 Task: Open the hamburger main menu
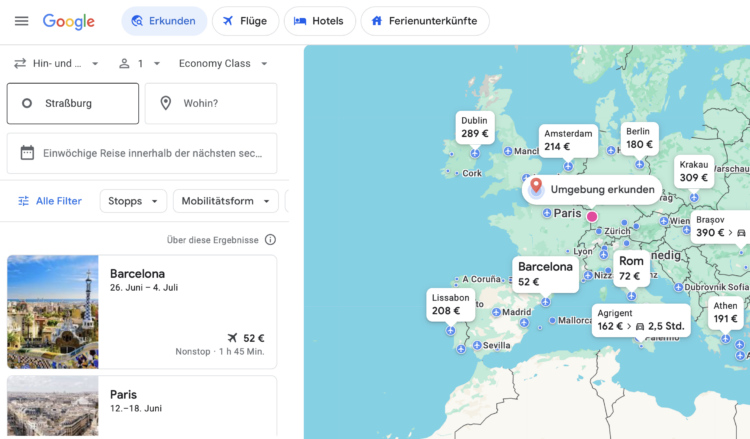click(22, 21)
